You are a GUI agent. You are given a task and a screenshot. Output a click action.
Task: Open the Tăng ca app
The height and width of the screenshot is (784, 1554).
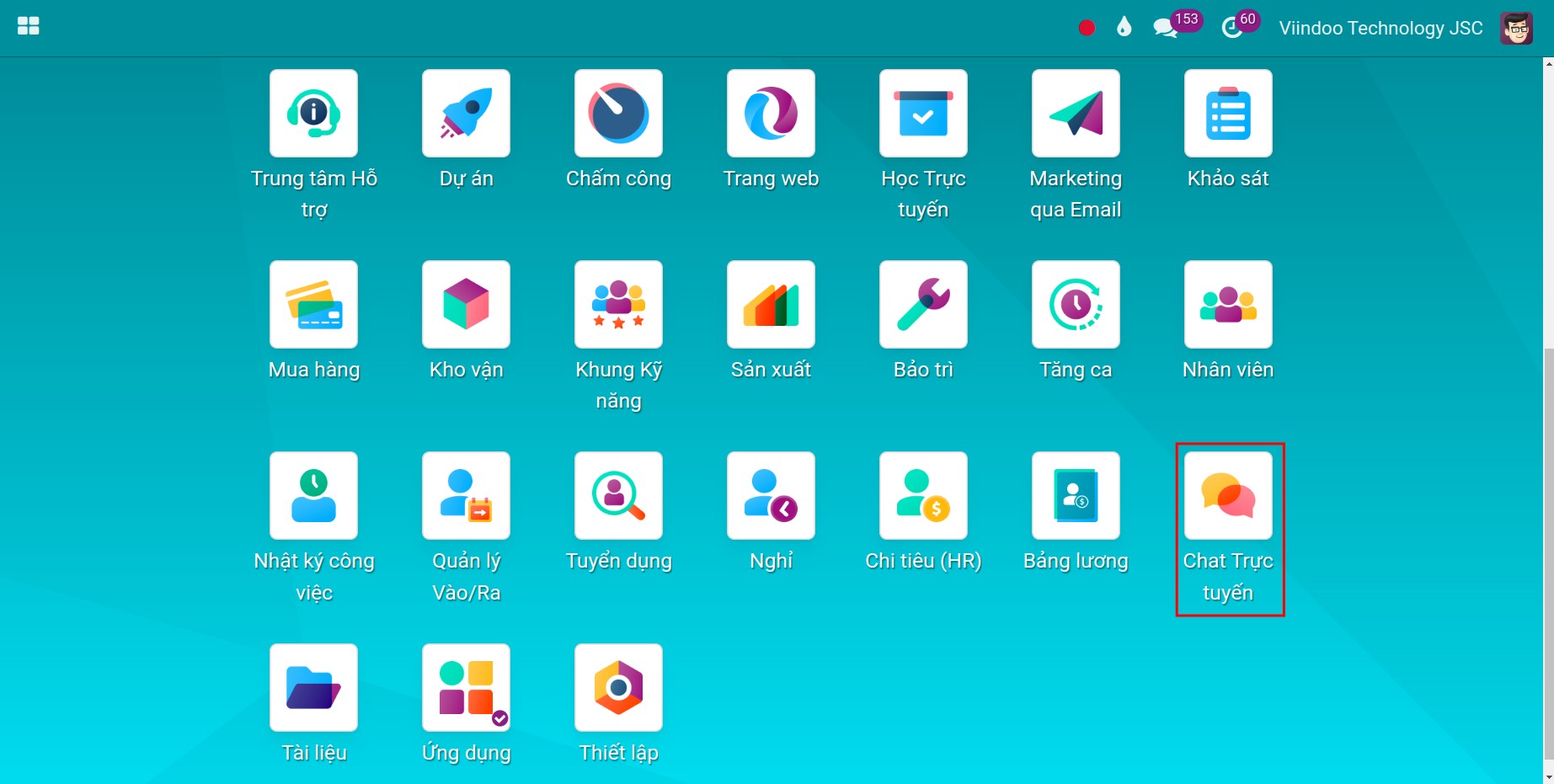[1076, 305]
